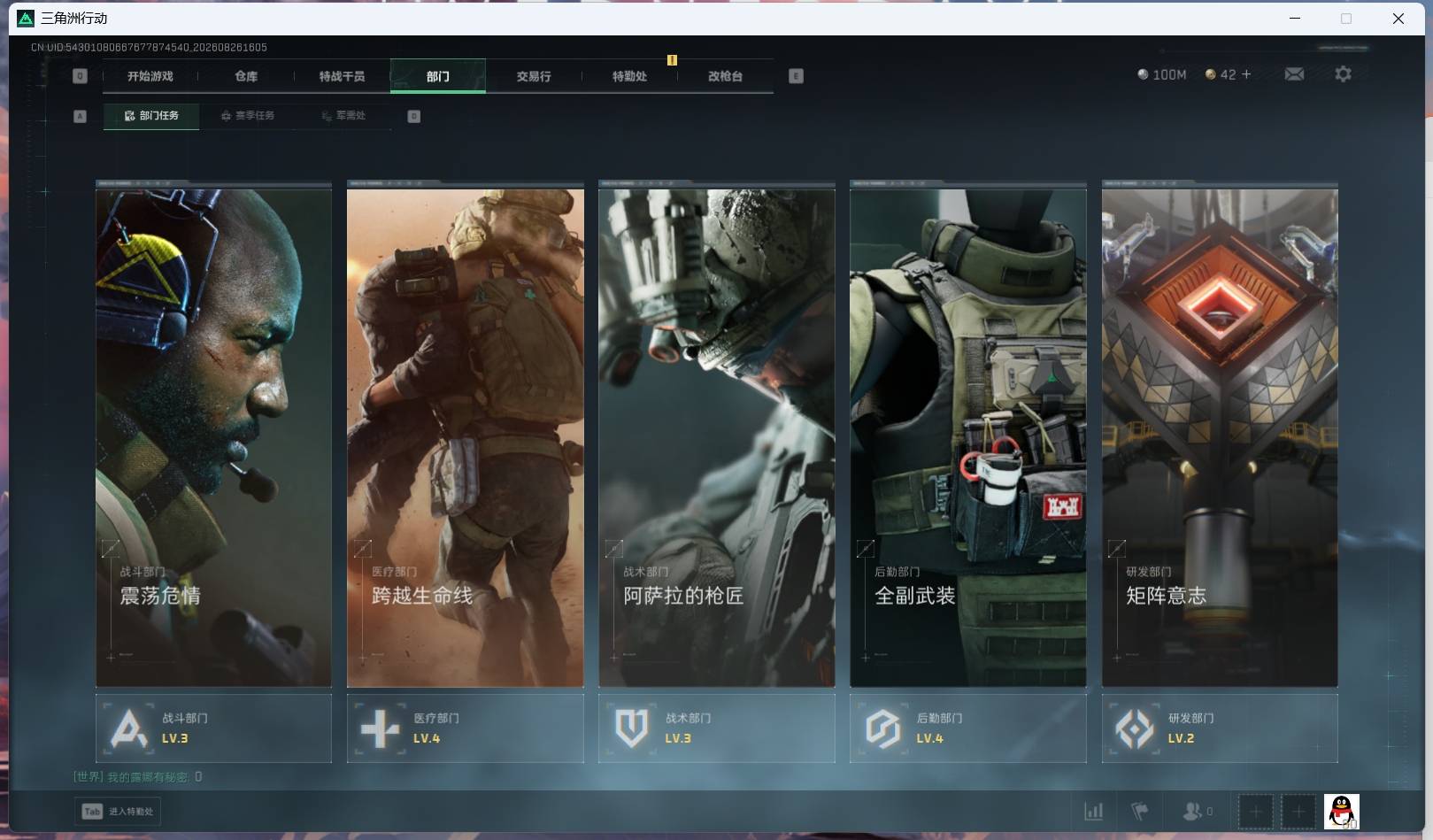Click the 研发部门 emblem icon
Image resolution: width=1433 pixels, height=840 pixels.
point(1135,728)
